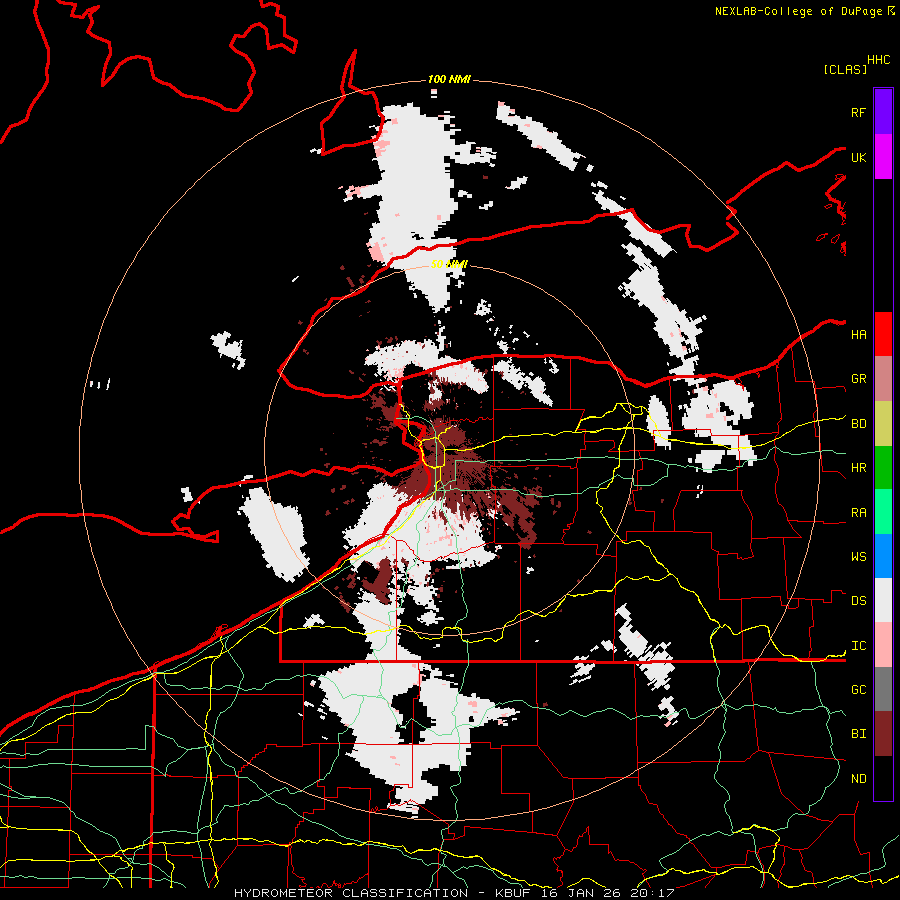The height and width of the screenshot is (900, 900).
Task: Click the IC legend label
Action: 858,646
